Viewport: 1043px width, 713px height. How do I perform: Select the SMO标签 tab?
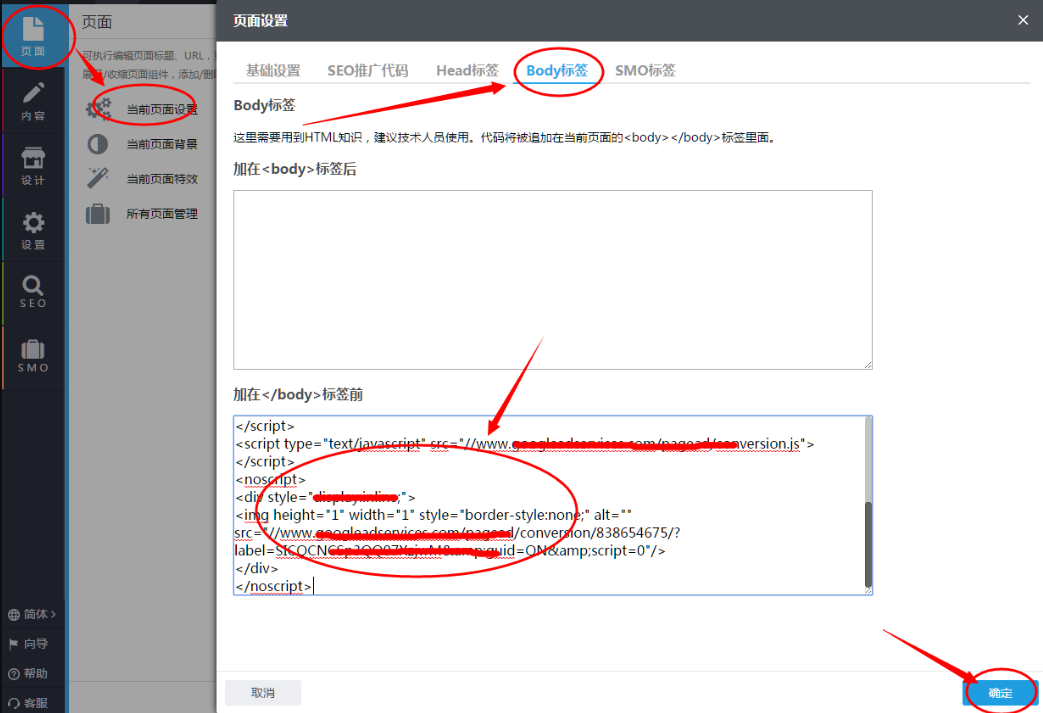[x=645, y=70]
